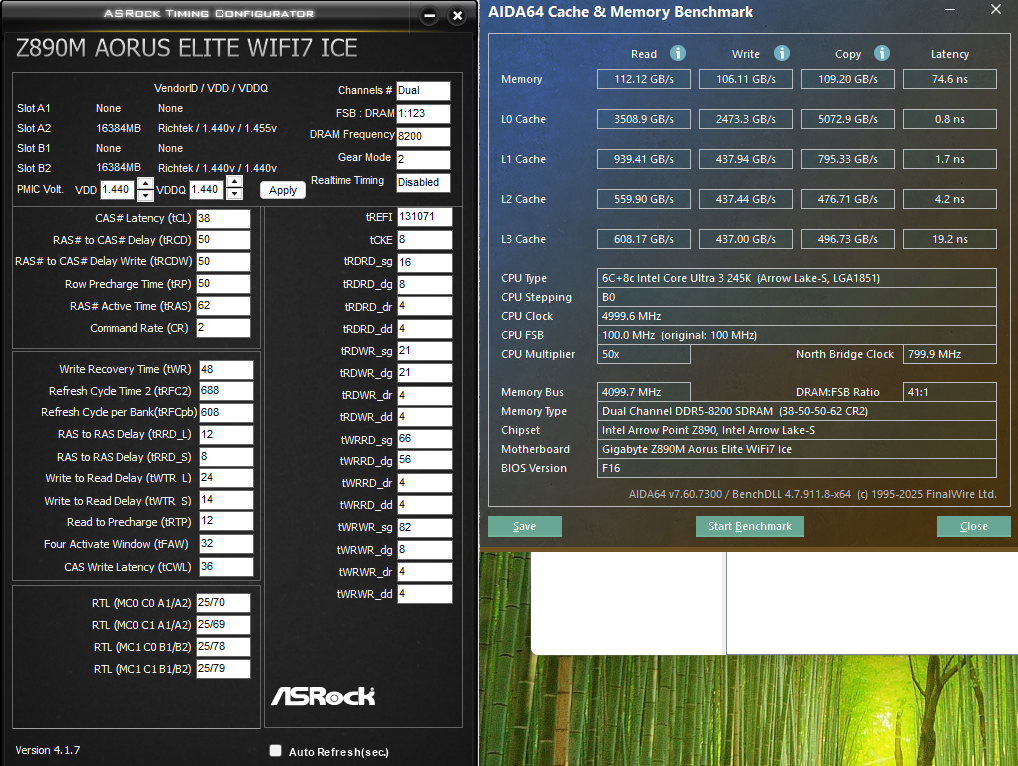Click the tRRD_L value field
The width and height of the screenshot is (1018, 766).
[226, 435]
